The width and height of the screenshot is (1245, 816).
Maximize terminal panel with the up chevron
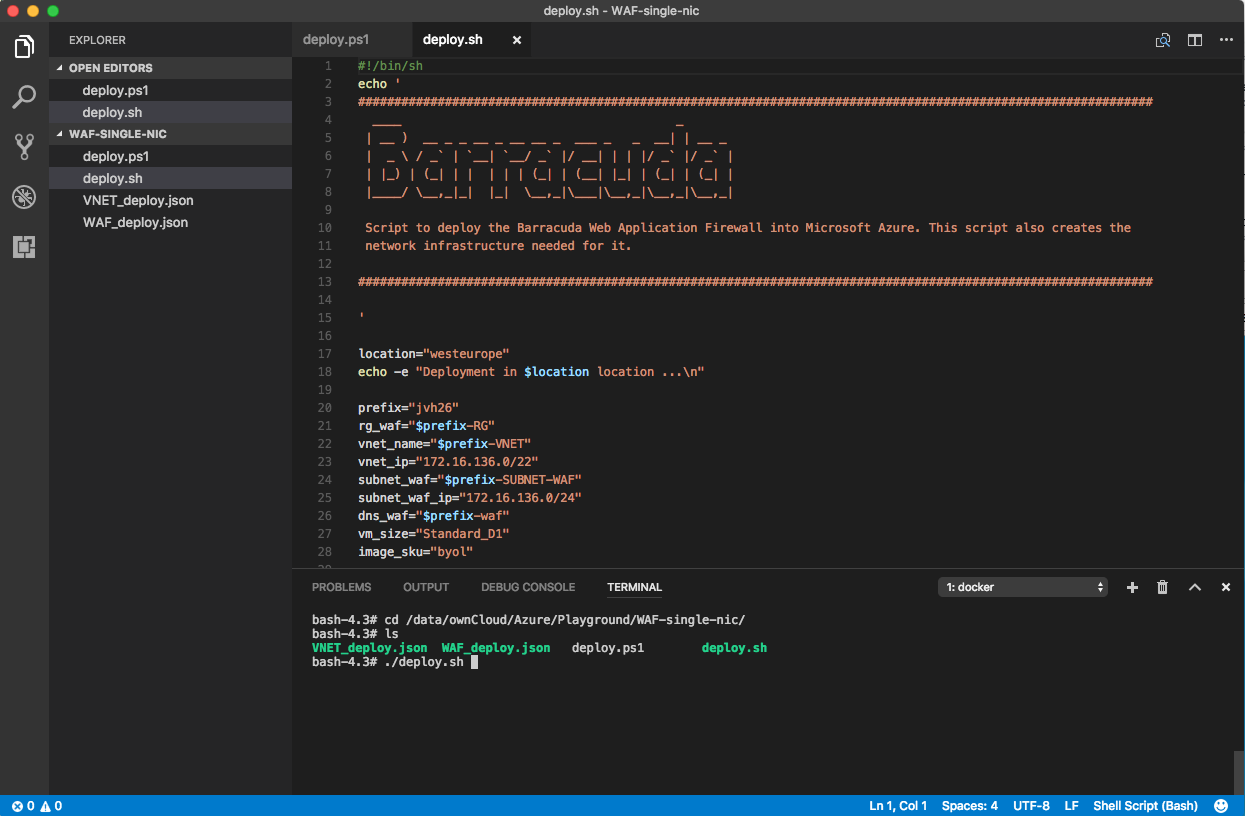(x=1194, y=588)
